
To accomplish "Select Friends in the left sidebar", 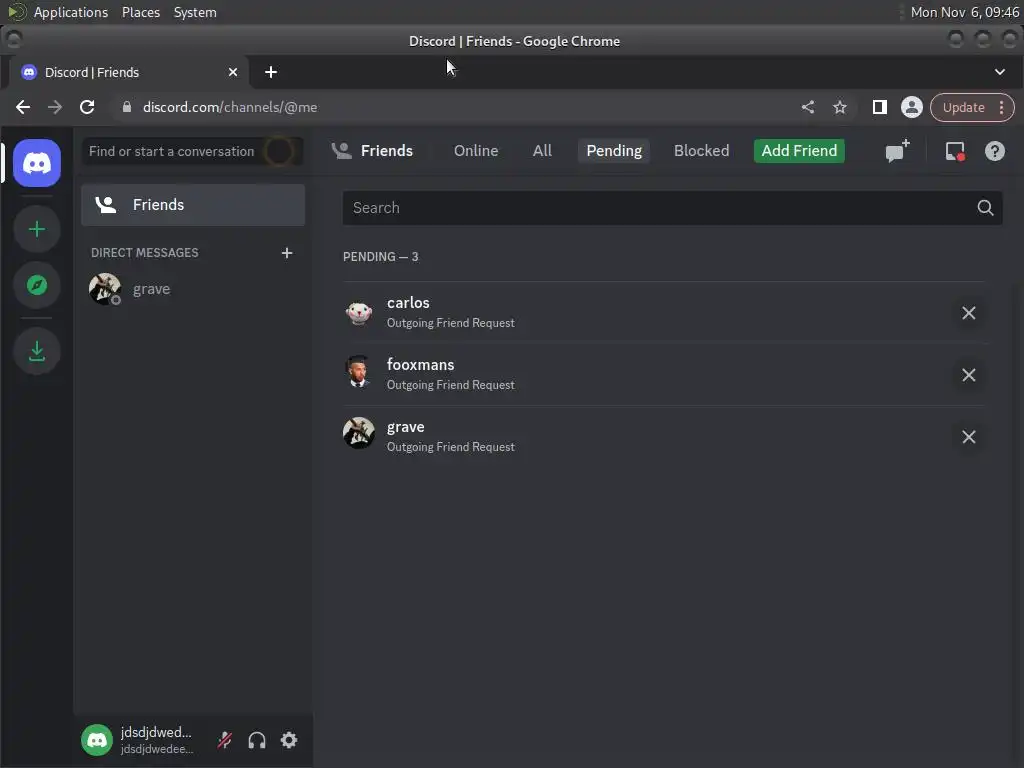I will (x=193, y=205).
